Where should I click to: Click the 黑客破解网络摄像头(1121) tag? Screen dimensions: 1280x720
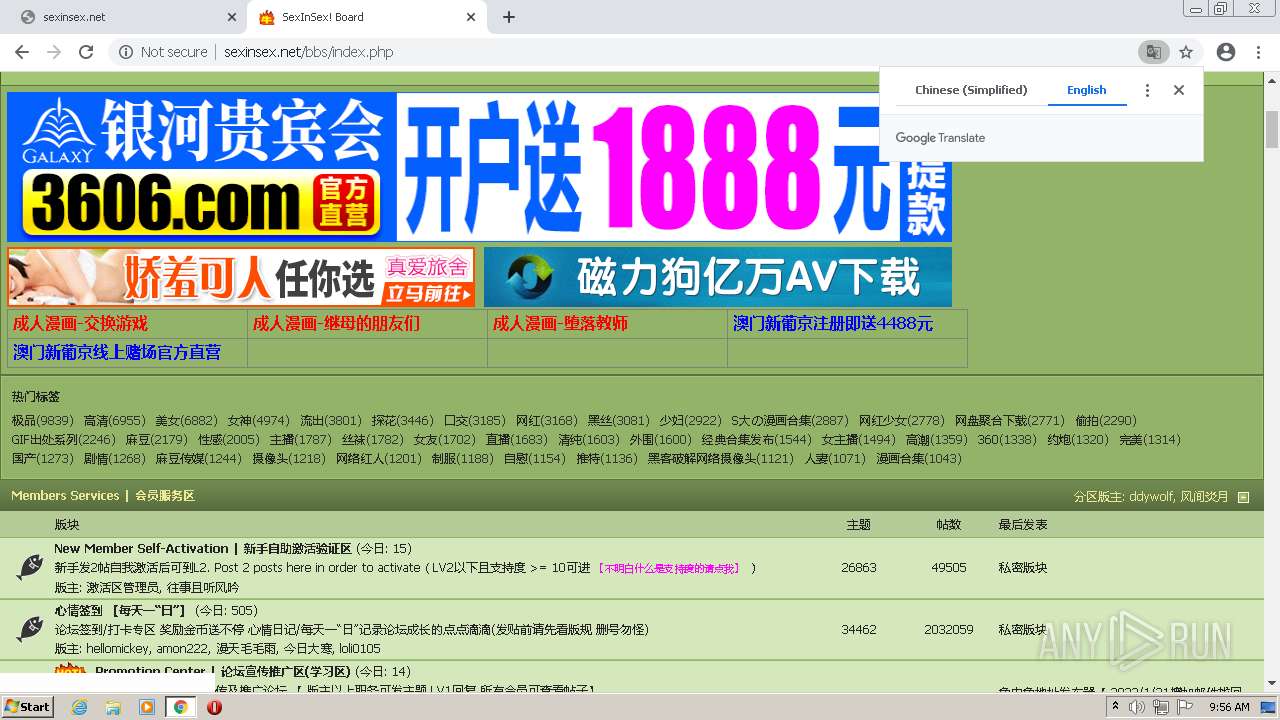pyautogui.click(x=720, y=459)
